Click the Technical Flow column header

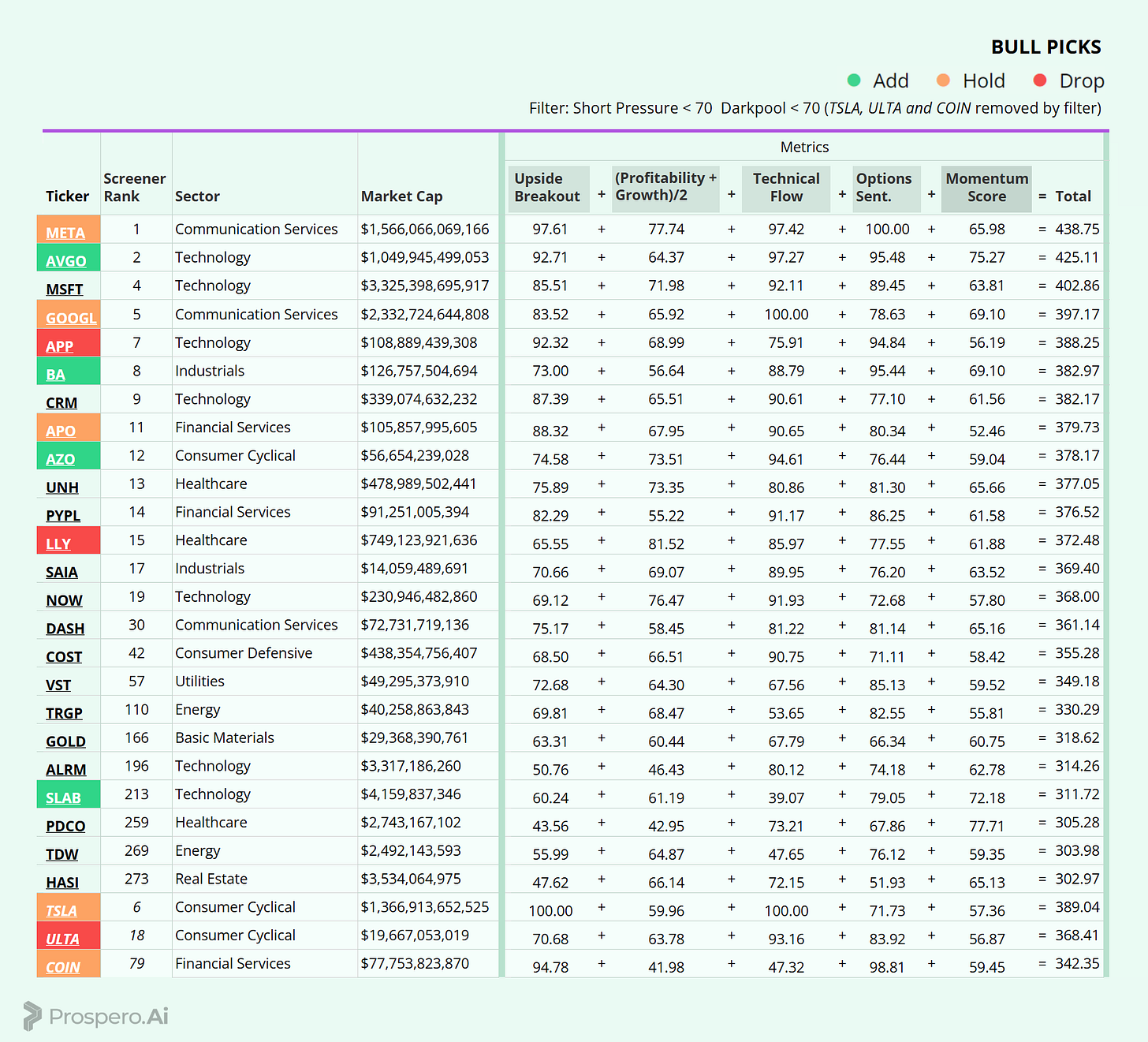tap(786, 188)
